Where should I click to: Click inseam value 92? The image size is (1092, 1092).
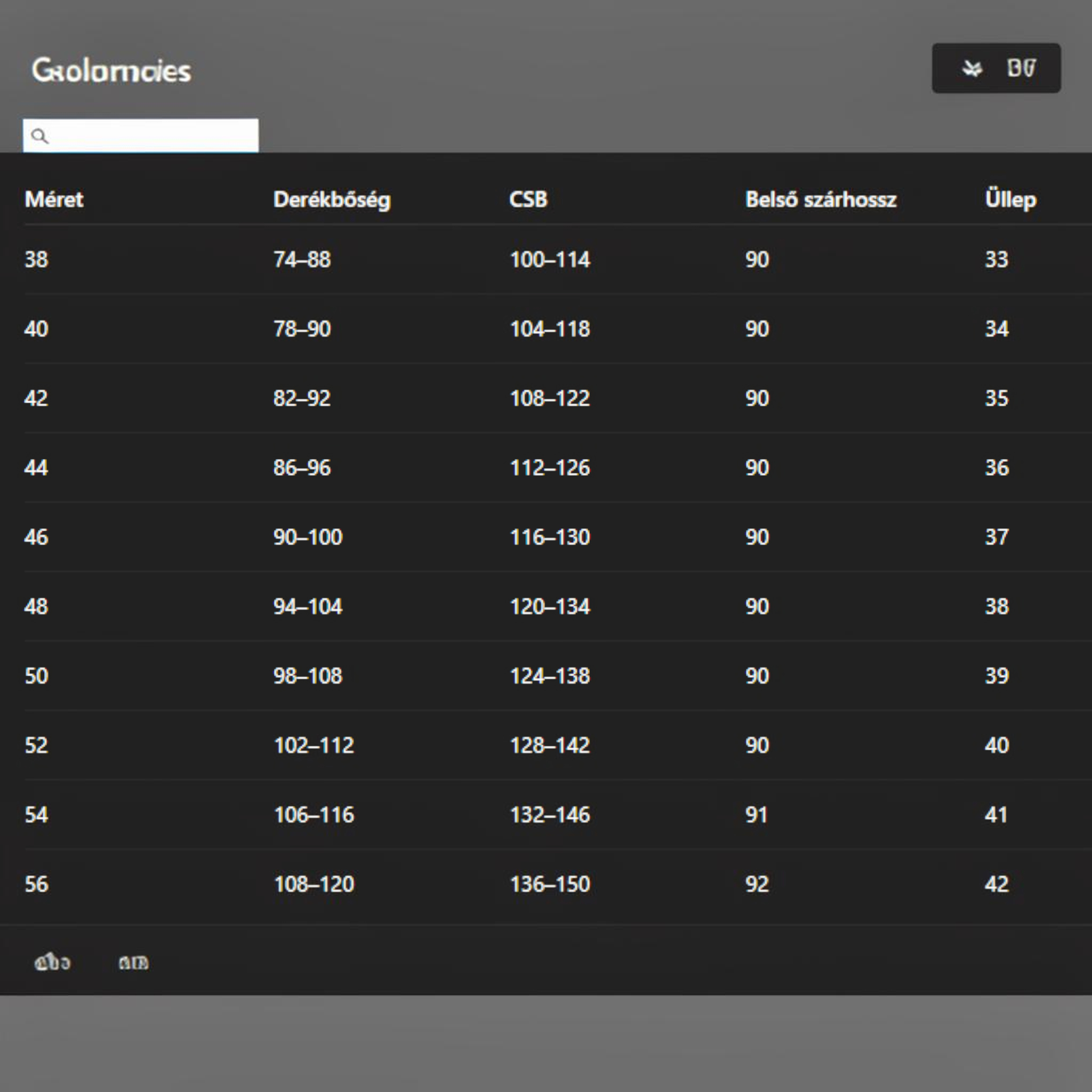pyautogui.click(x=757, y=884)
